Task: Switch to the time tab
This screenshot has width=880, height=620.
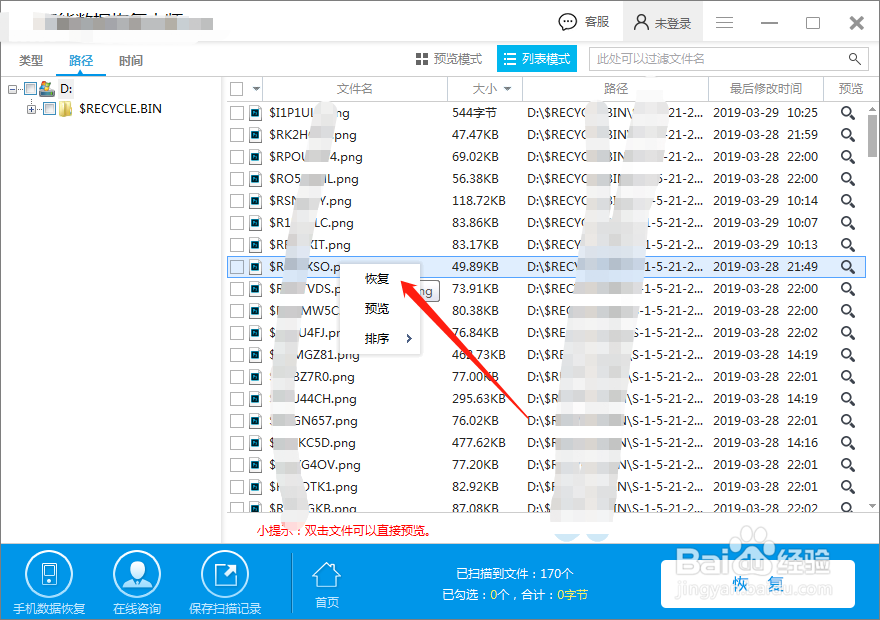Action: coord(131,60)
